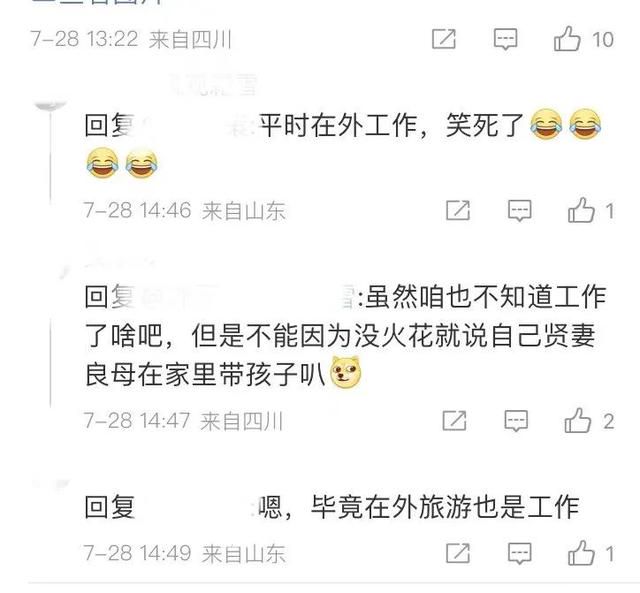Tap the doge emoji in the comment
This screenshot has width=640, height=593.
coord(346,372)
